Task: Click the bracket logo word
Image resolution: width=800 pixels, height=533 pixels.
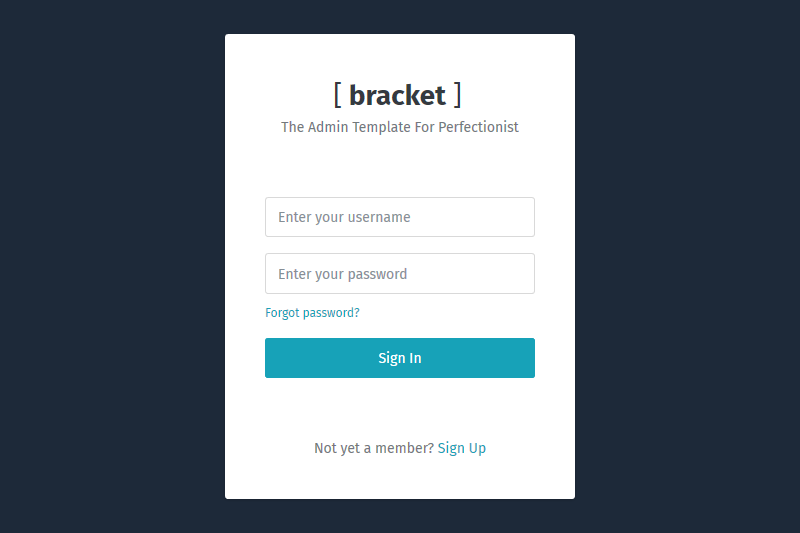Action: (x=397, y=95)
